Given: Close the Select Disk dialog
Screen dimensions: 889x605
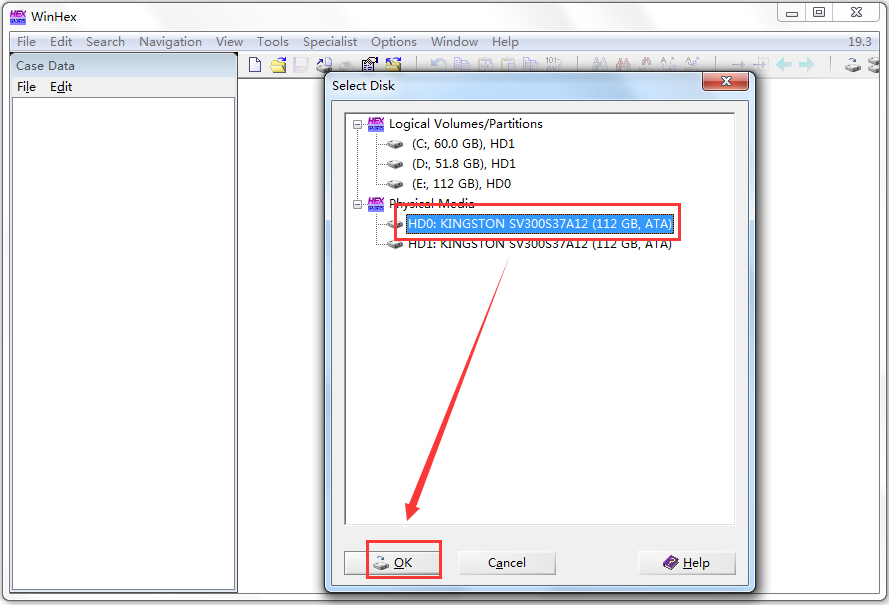Looking at the screenshot, I should pos(726,81).
